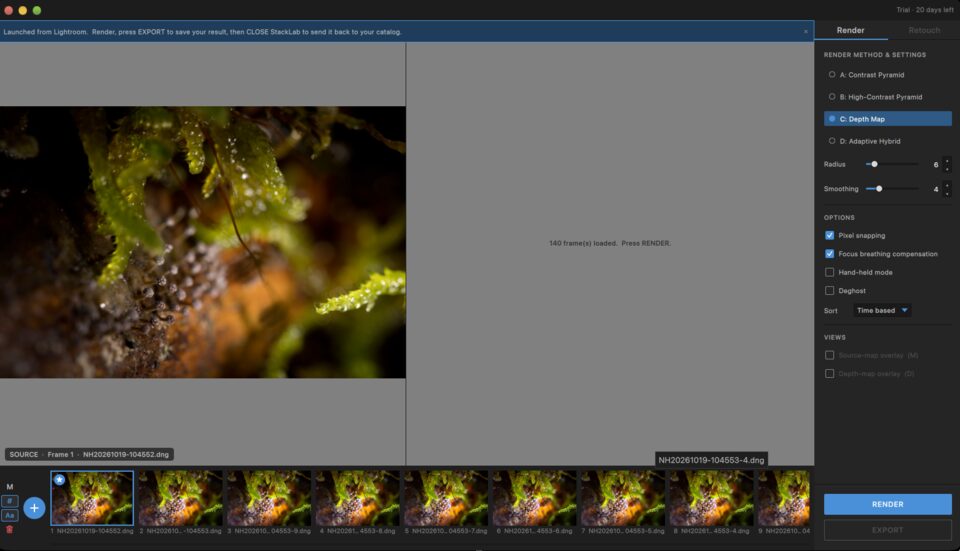Image resolution: width=960 pixels, height=551 pixels.
Task: Decrease Radius with the down stepper arrow
Action: click(x=947, y=168)
